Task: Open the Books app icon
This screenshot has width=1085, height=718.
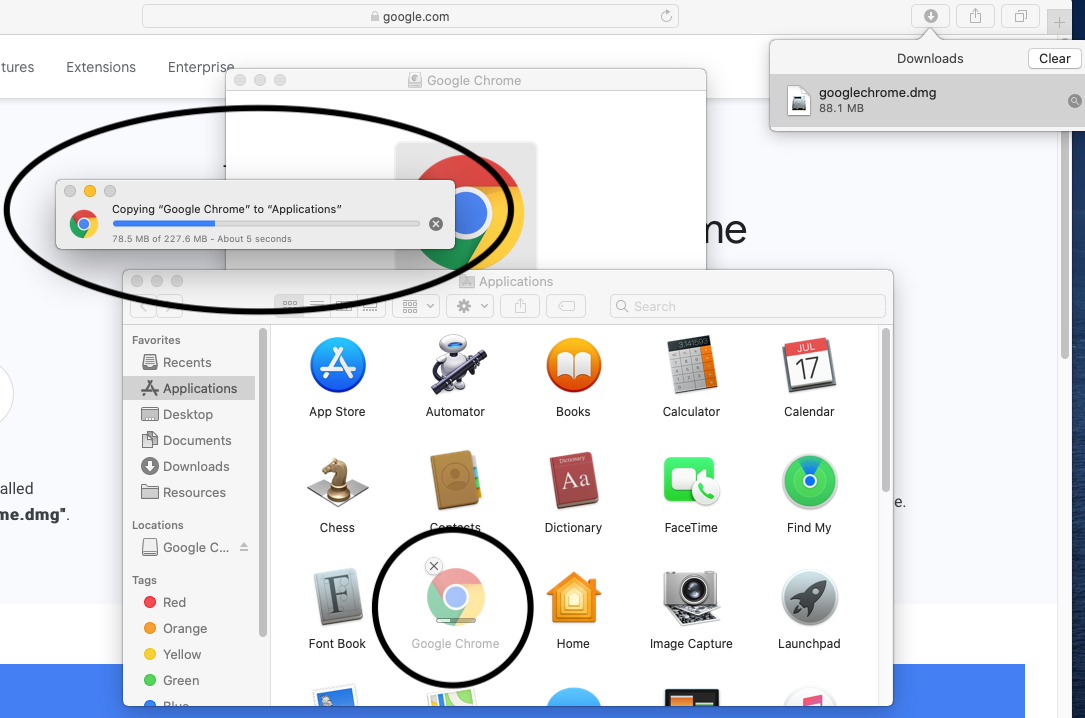Action: (573, 365)
